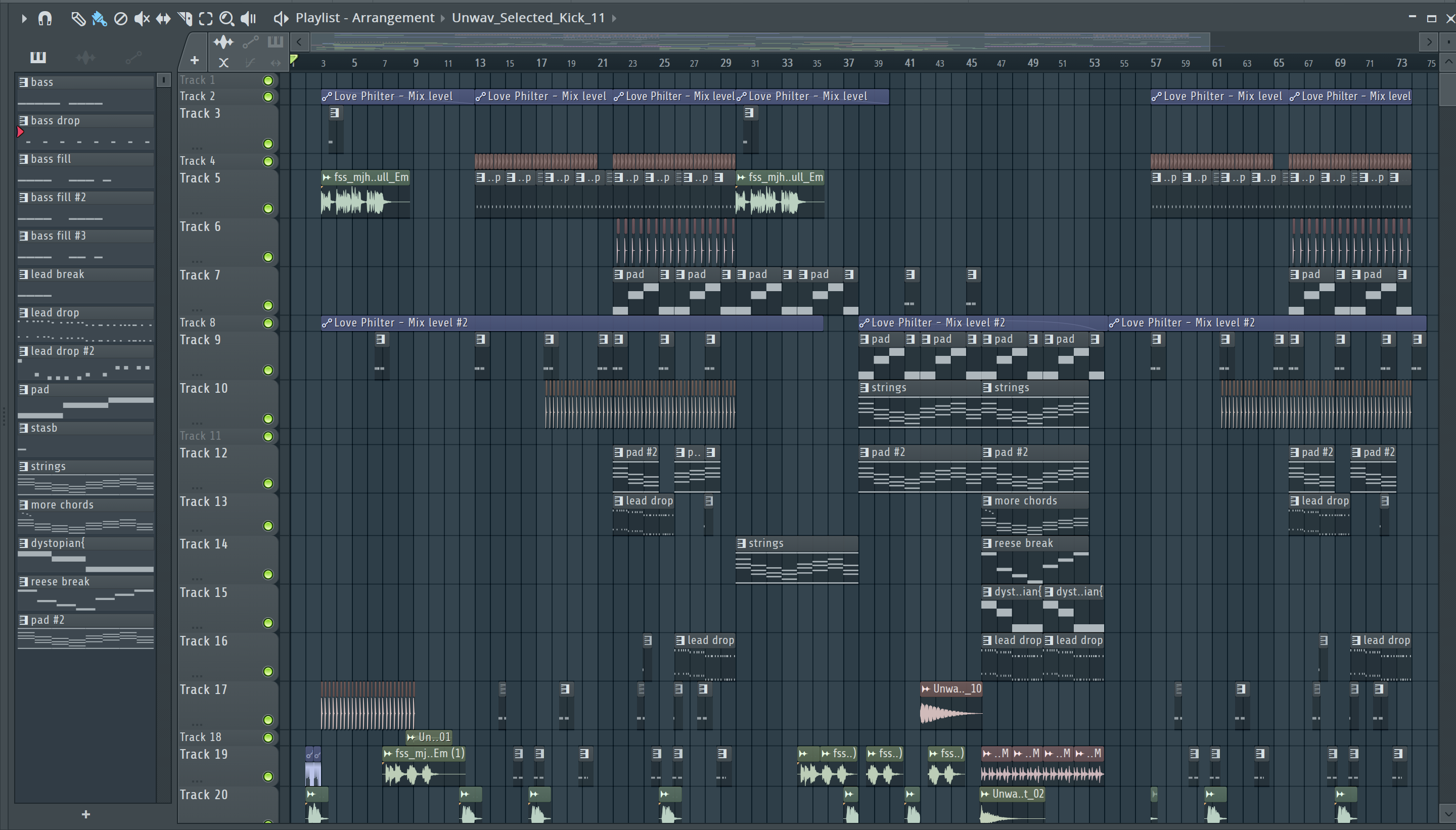Show audio clips in the picker panel
1456x830 pixels.
[85, 57]
